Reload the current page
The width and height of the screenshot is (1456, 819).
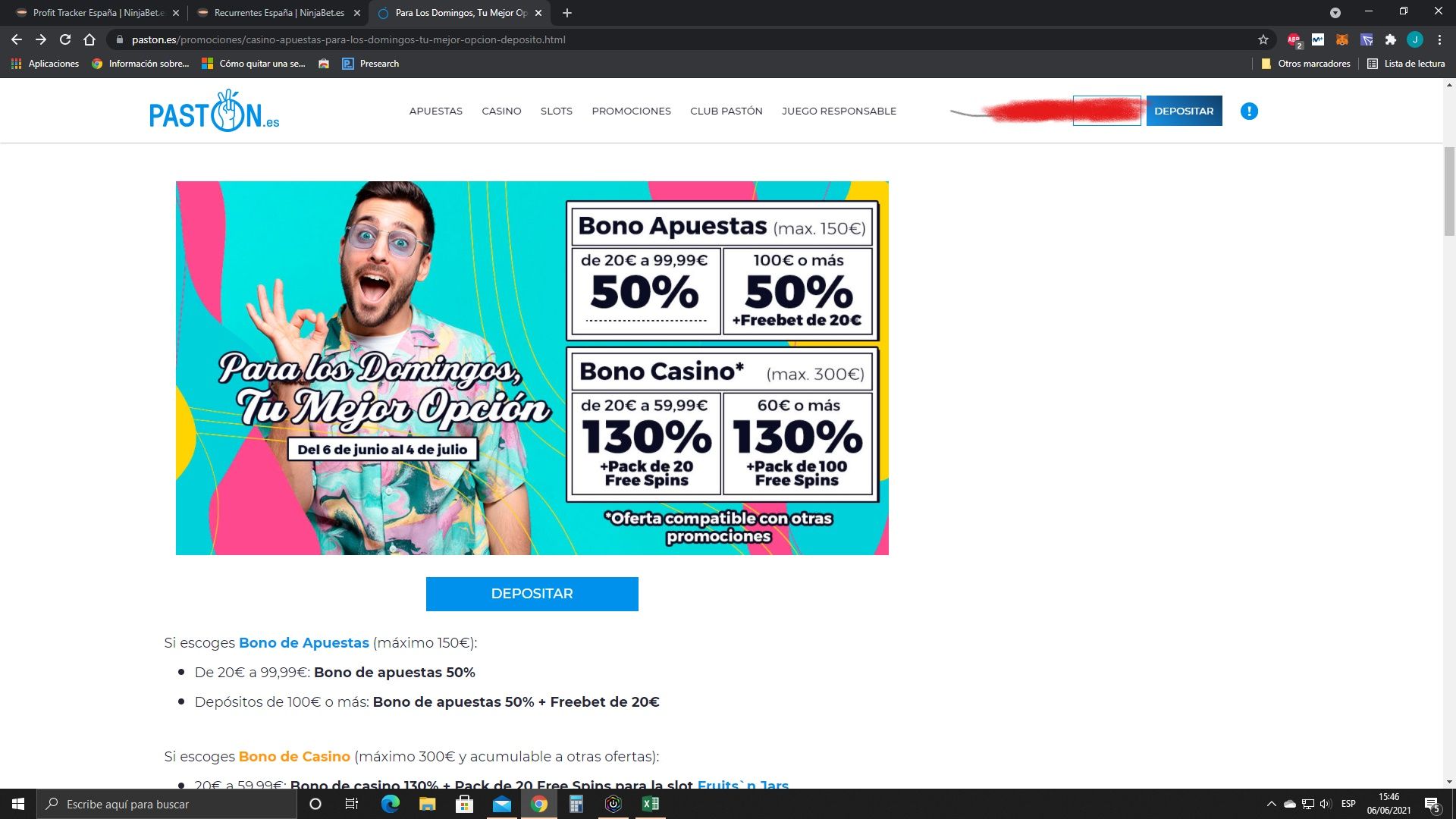tap(65, 39)
